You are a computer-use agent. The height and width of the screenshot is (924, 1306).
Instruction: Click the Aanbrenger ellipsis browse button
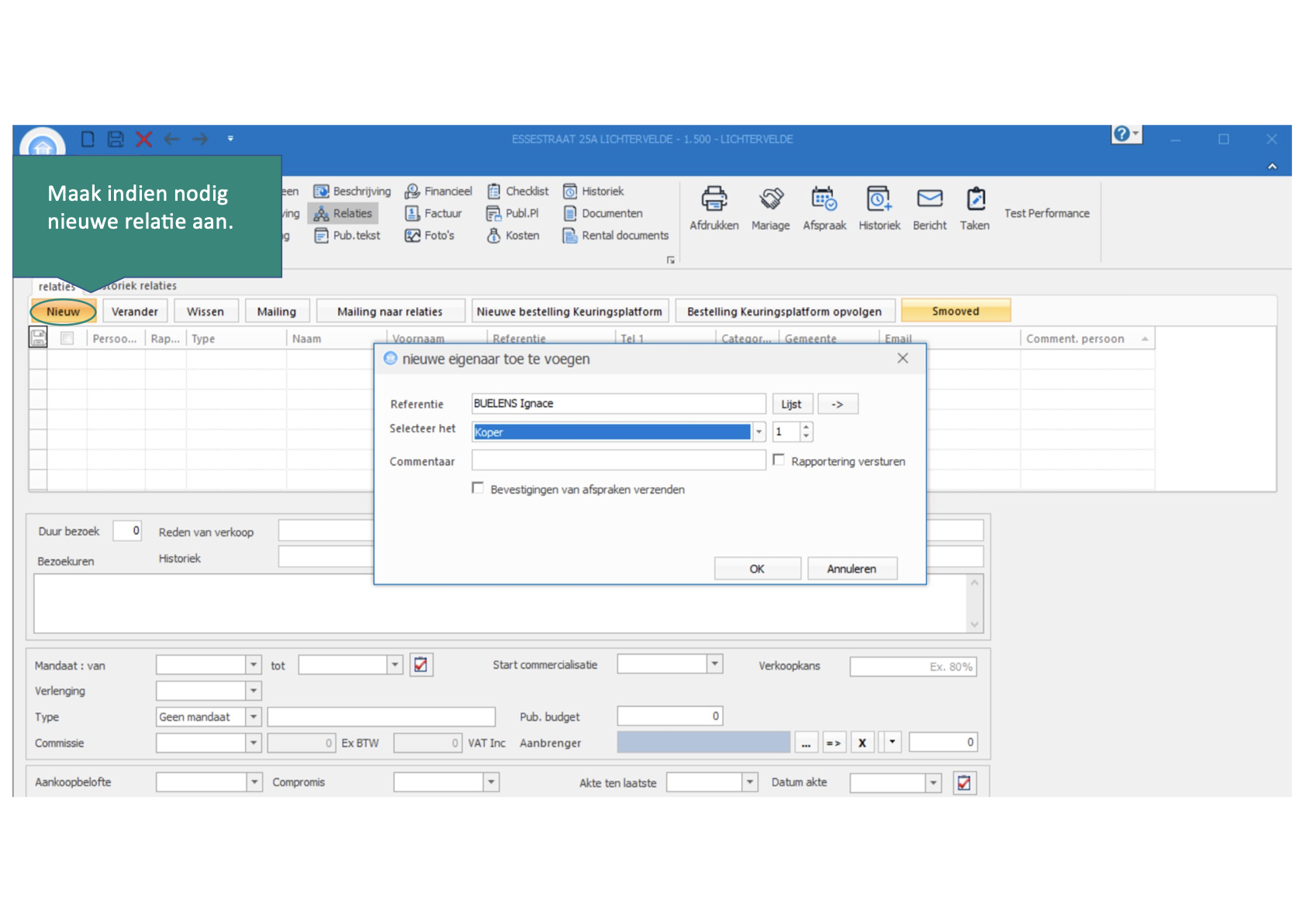click(x=805, y=743)
